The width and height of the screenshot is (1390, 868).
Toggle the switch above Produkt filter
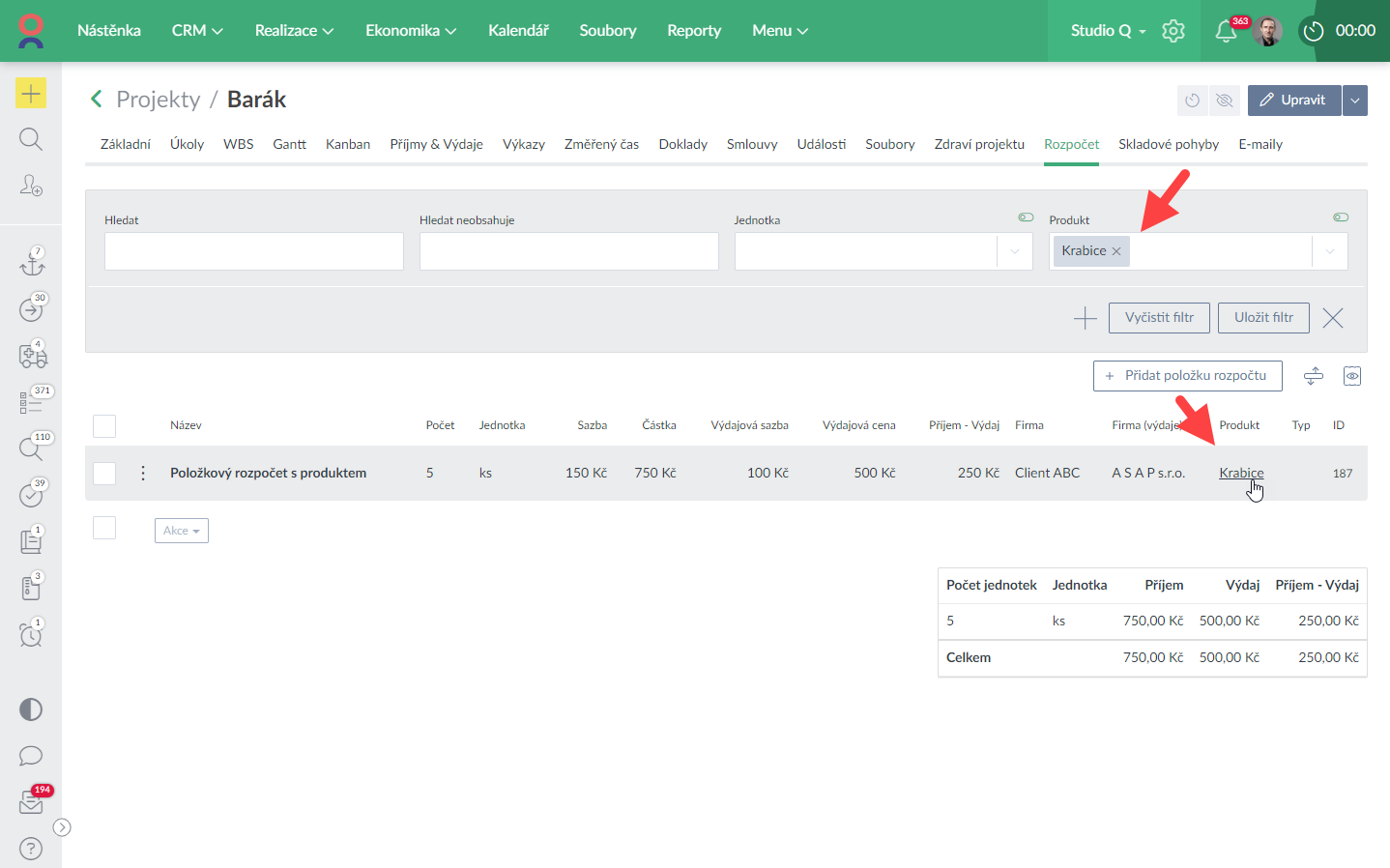click(x=1341, y=217)
